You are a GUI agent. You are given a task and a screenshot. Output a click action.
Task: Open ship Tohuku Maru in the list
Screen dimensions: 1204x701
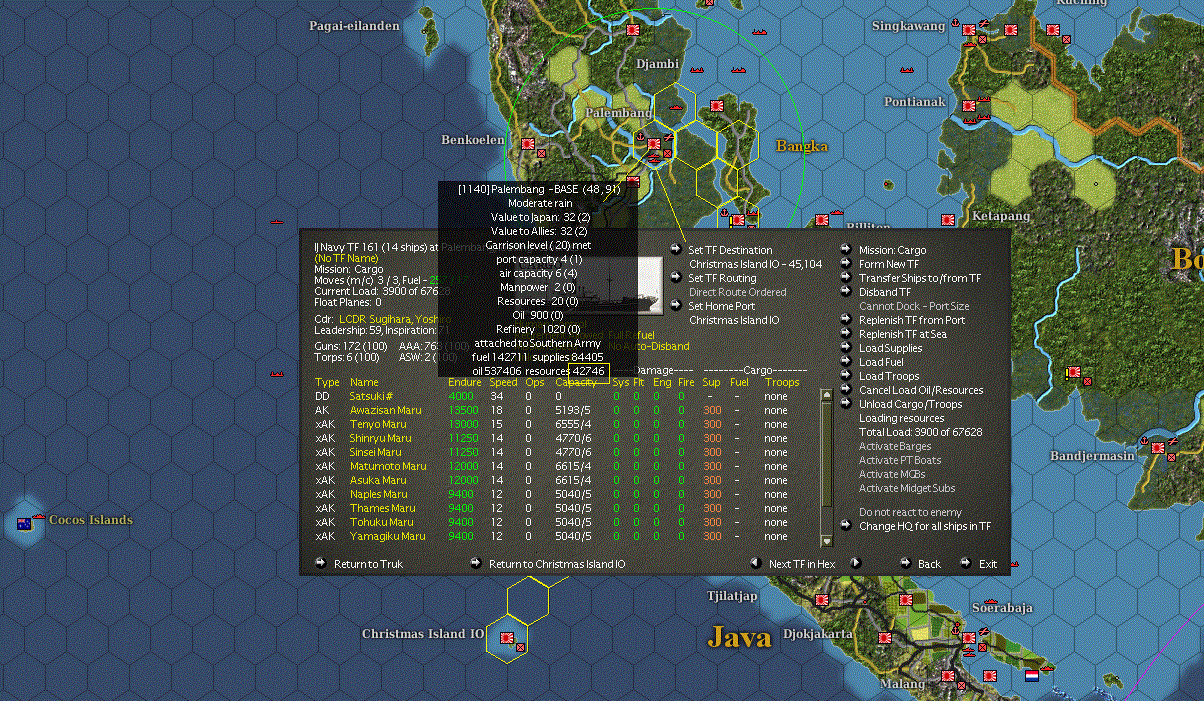pyautogui.click(x=381, y=522)
